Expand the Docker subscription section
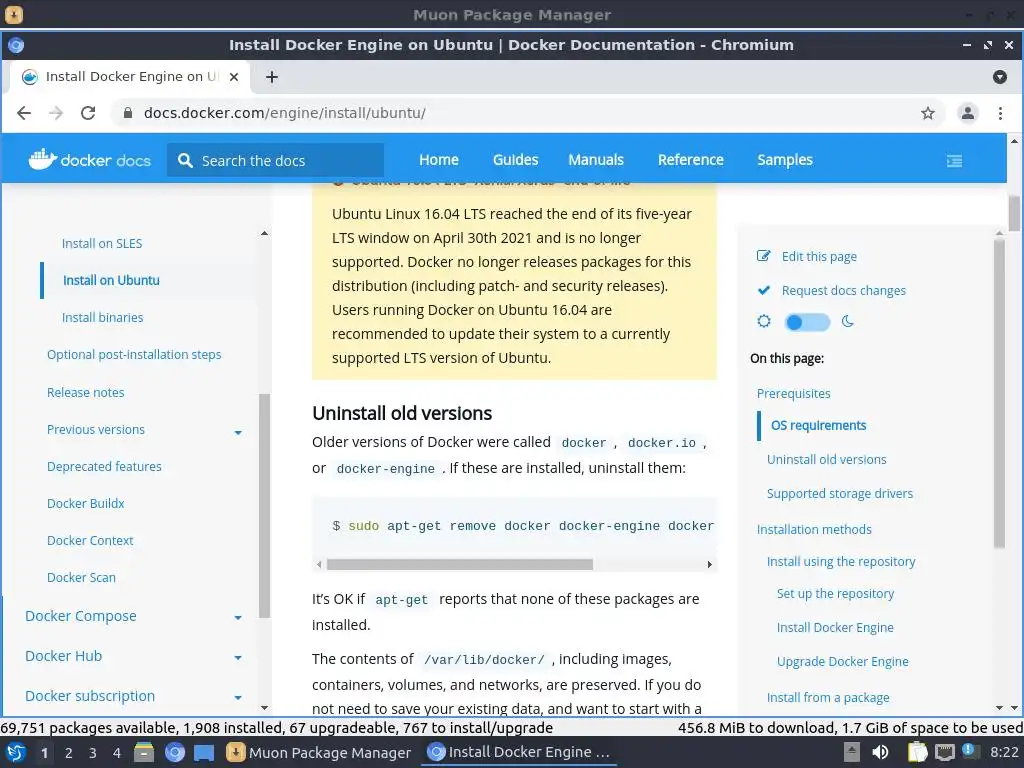Viewport: 1024px width, 768px height. pyautogui.click(x=238, y=698)
